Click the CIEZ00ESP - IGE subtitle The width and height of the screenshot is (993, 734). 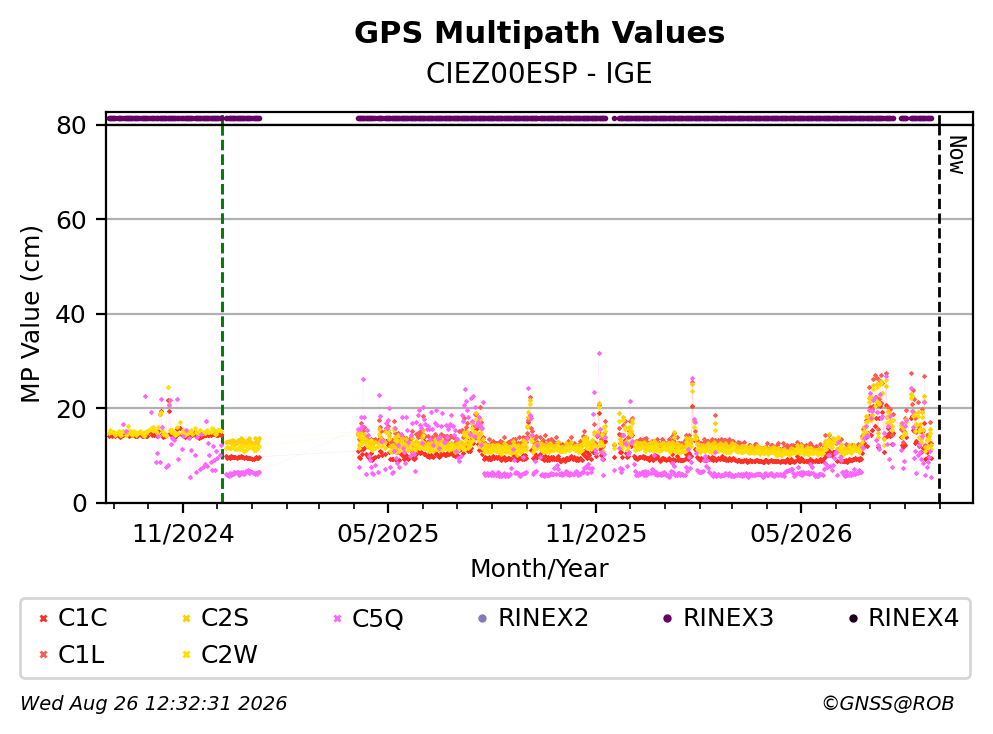tap(539, 73)
